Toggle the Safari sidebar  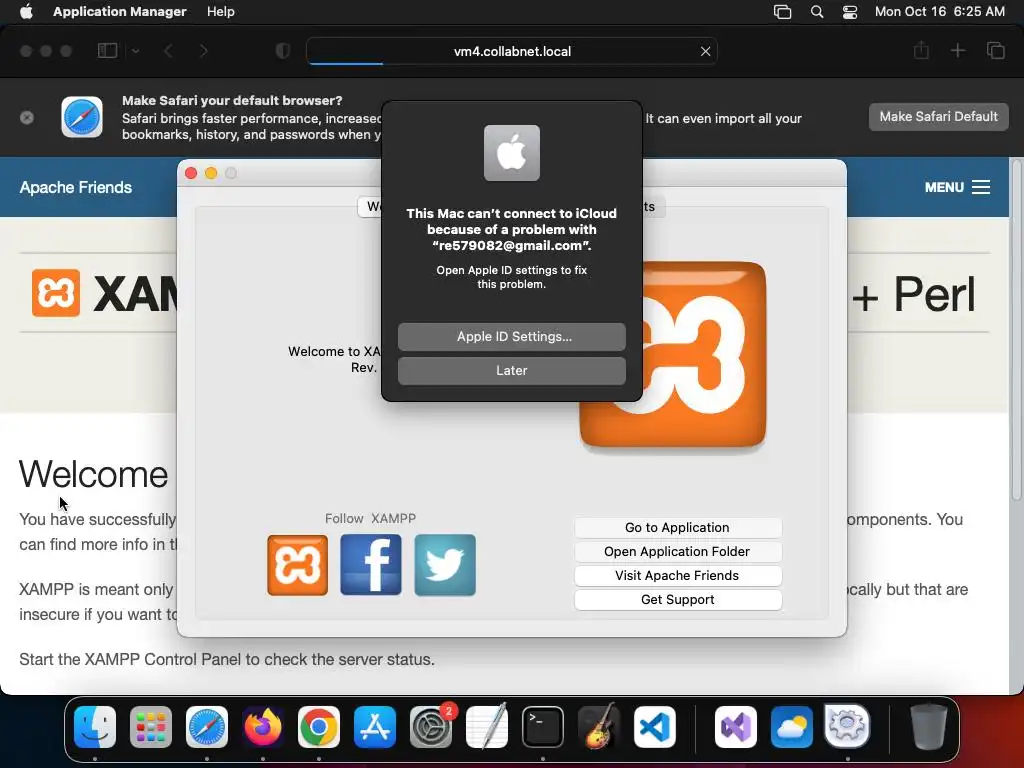tap(107, 51)
